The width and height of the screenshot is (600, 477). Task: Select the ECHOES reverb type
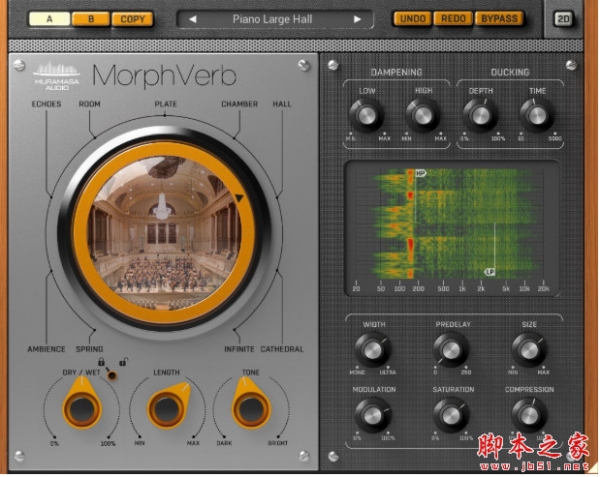click(46, 104)
